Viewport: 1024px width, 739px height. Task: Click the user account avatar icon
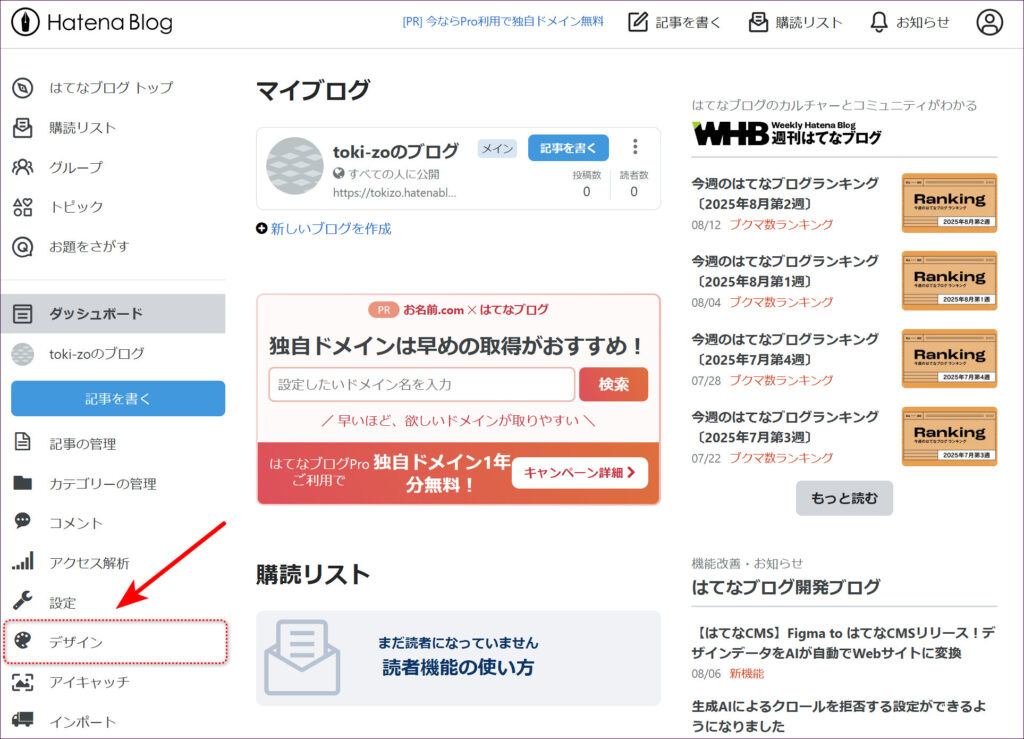point(989,22)
